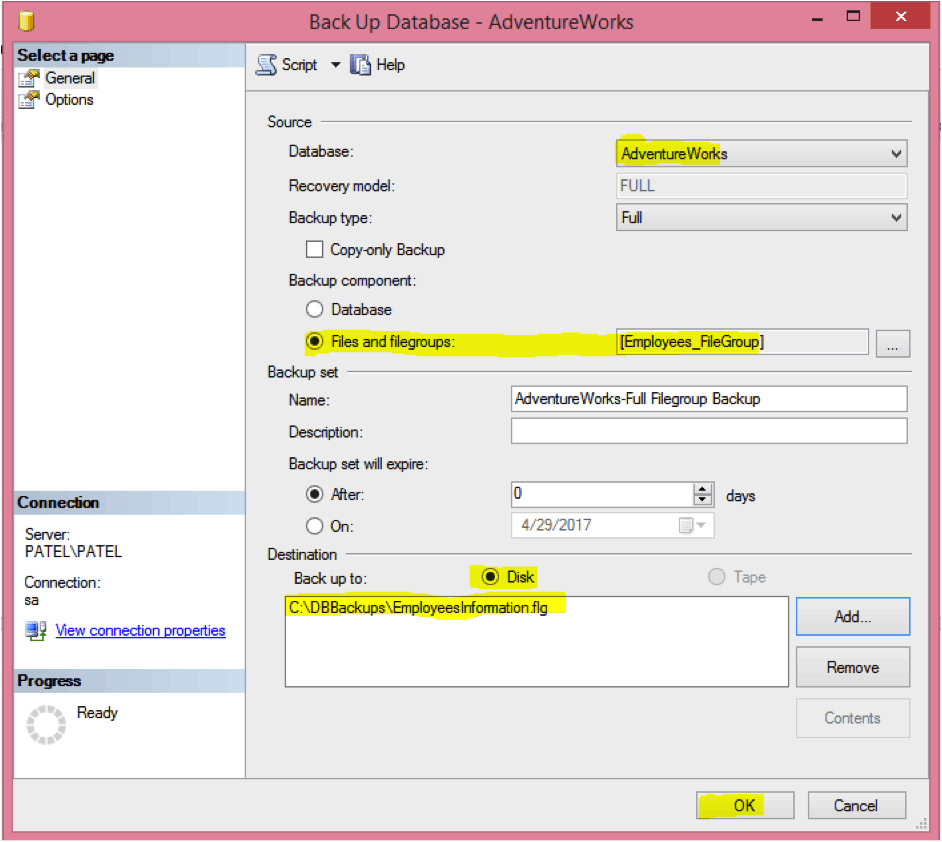942x842 pixels.
Task: Click the Contents button
Action: click(852, 718)
